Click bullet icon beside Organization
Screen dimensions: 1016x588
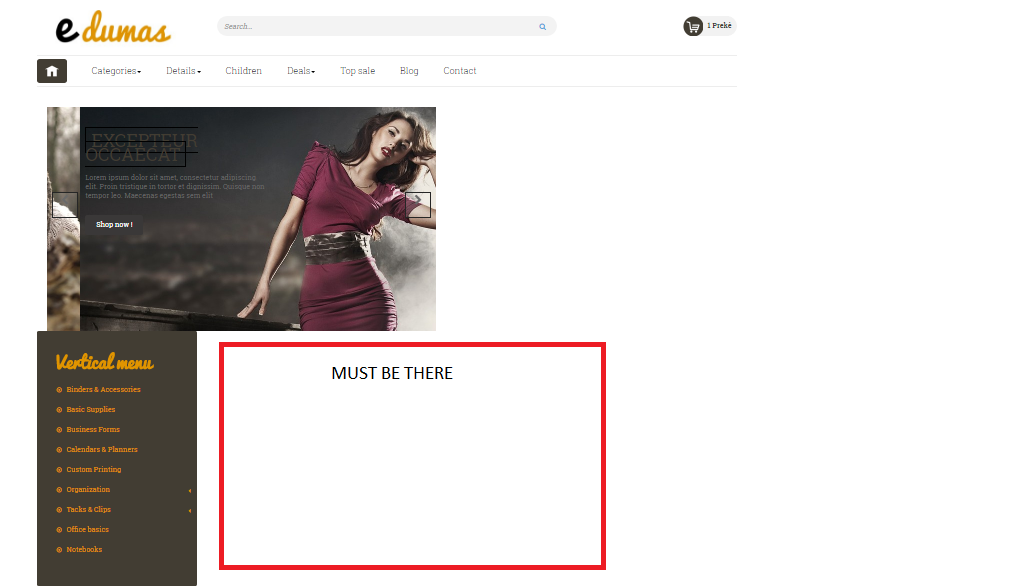pyautogui.click(x=59, y=490)
